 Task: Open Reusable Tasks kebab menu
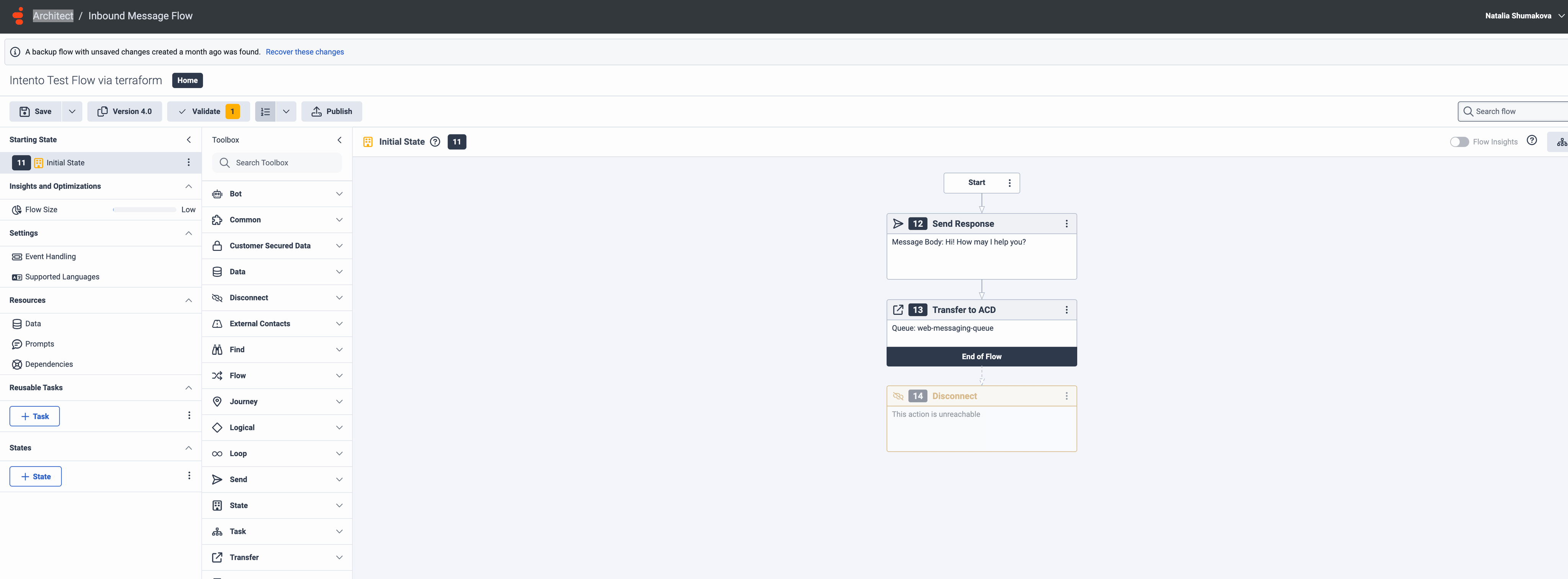click(189, 416)
